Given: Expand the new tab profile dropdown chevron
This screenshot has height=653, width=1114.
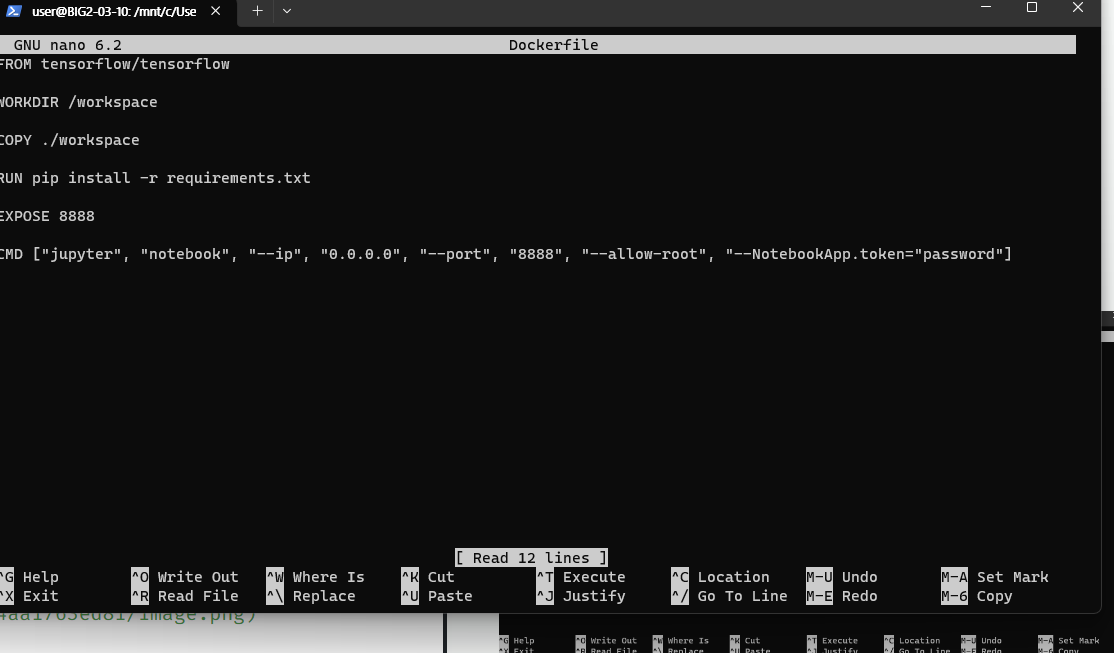Looking at the screenshot, I should tap(287, 11).
